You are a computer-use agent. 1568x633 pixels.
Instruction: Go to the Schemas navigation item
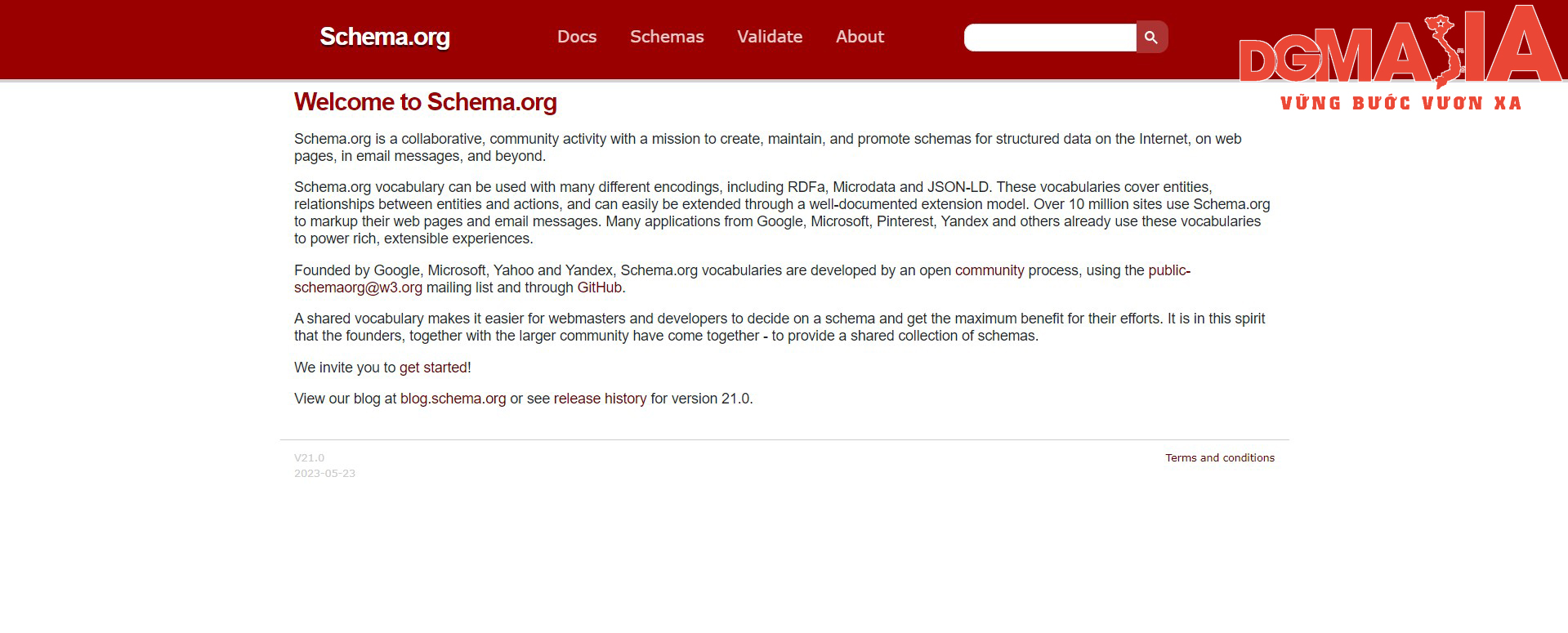point(667,37)
